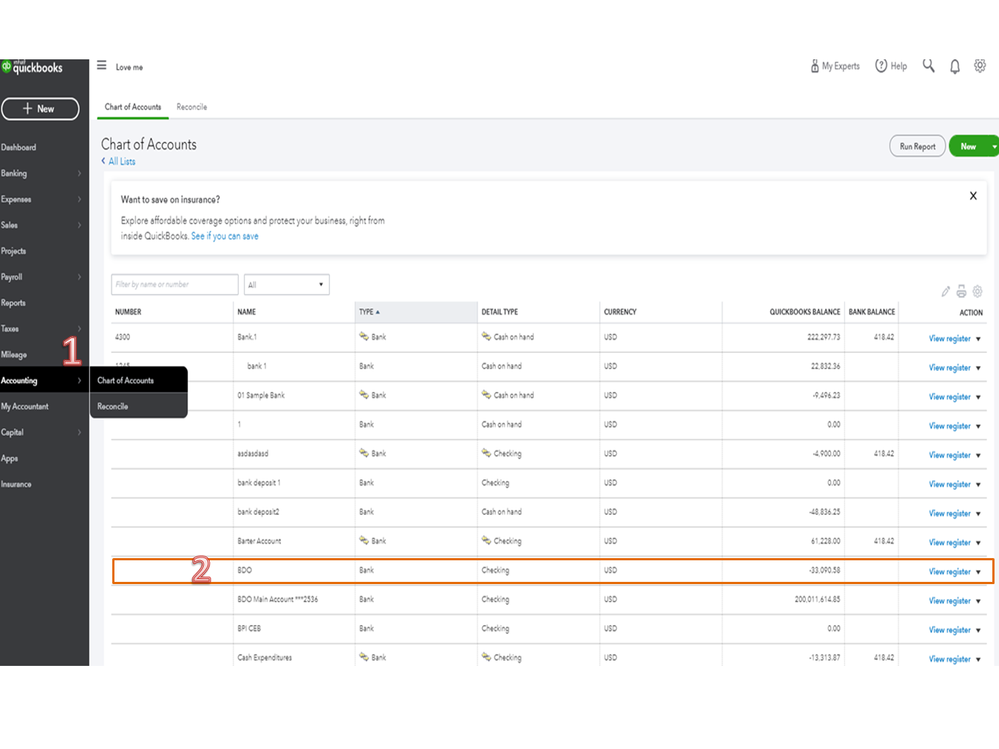This screenshot has width=999, height=749.
Task: Follow the See if you can save link
Action: [x=225, y=236]
